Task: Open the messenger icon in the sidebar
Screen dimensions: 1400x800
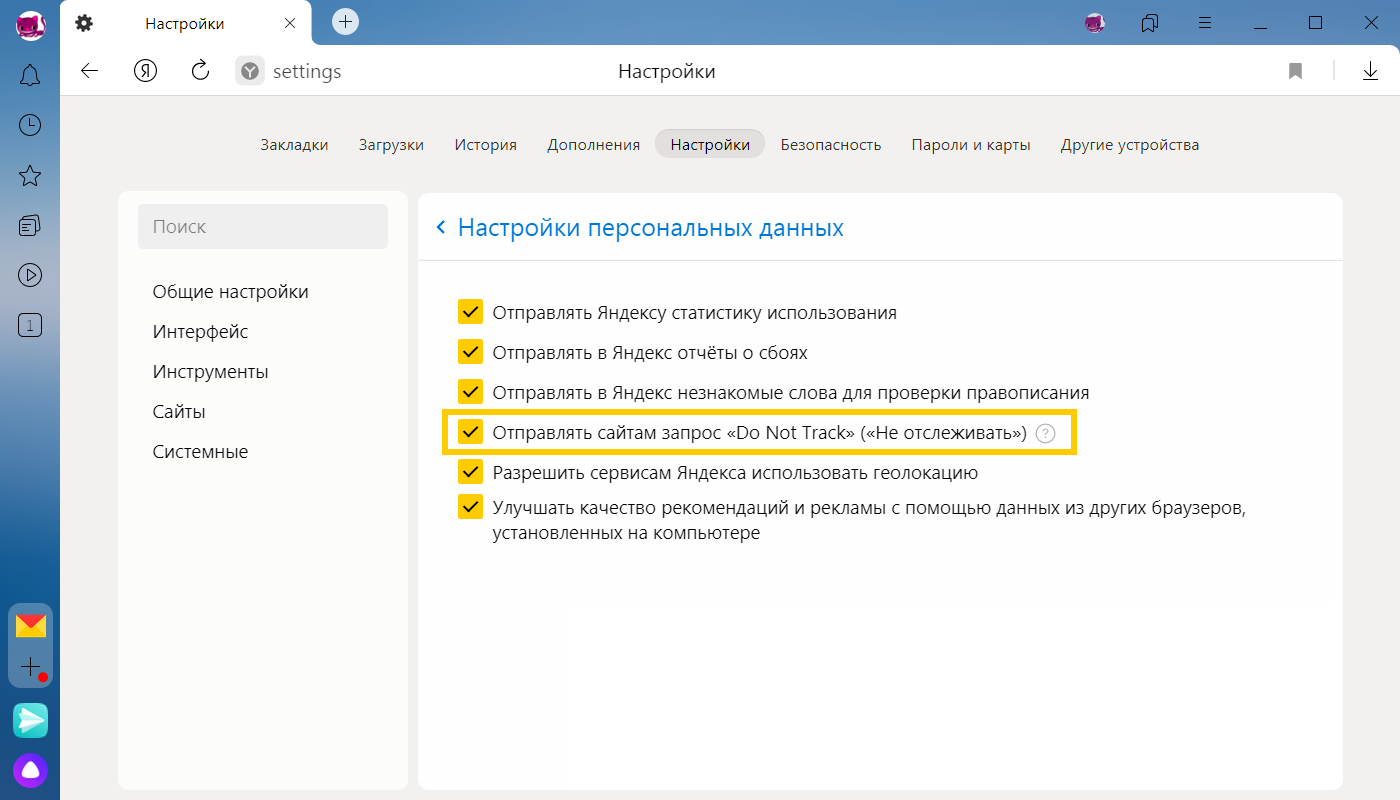Action: point(30,720)
